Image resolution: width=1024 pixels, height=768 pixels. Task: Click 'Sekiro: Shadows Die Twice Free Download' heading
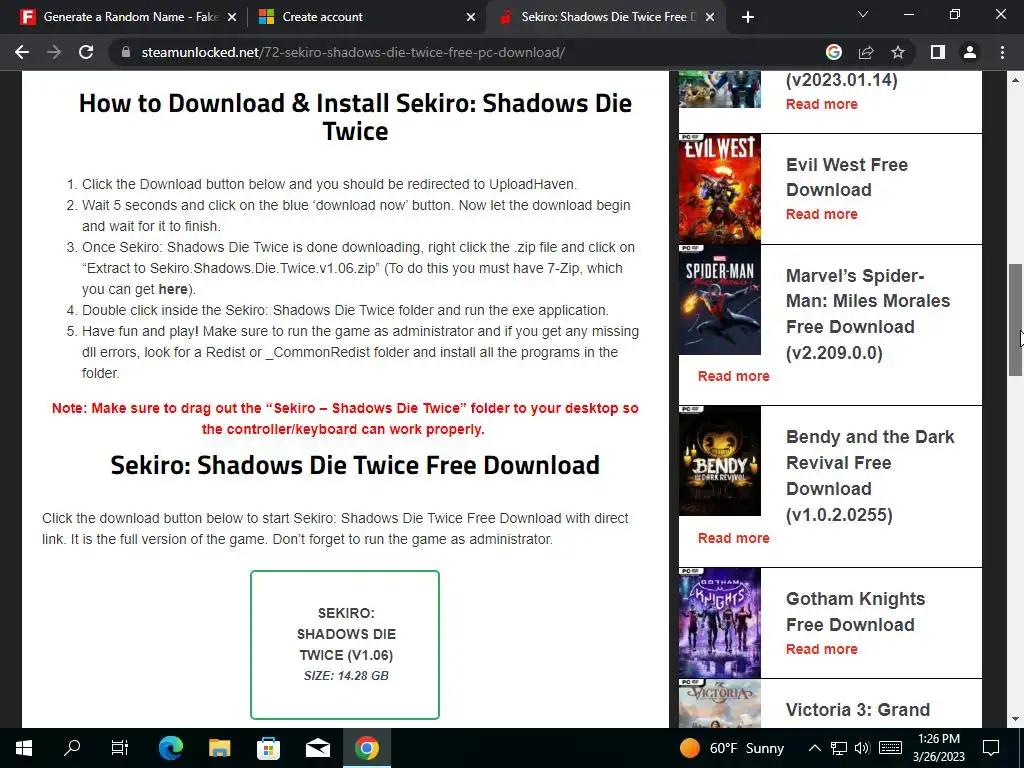355,465
